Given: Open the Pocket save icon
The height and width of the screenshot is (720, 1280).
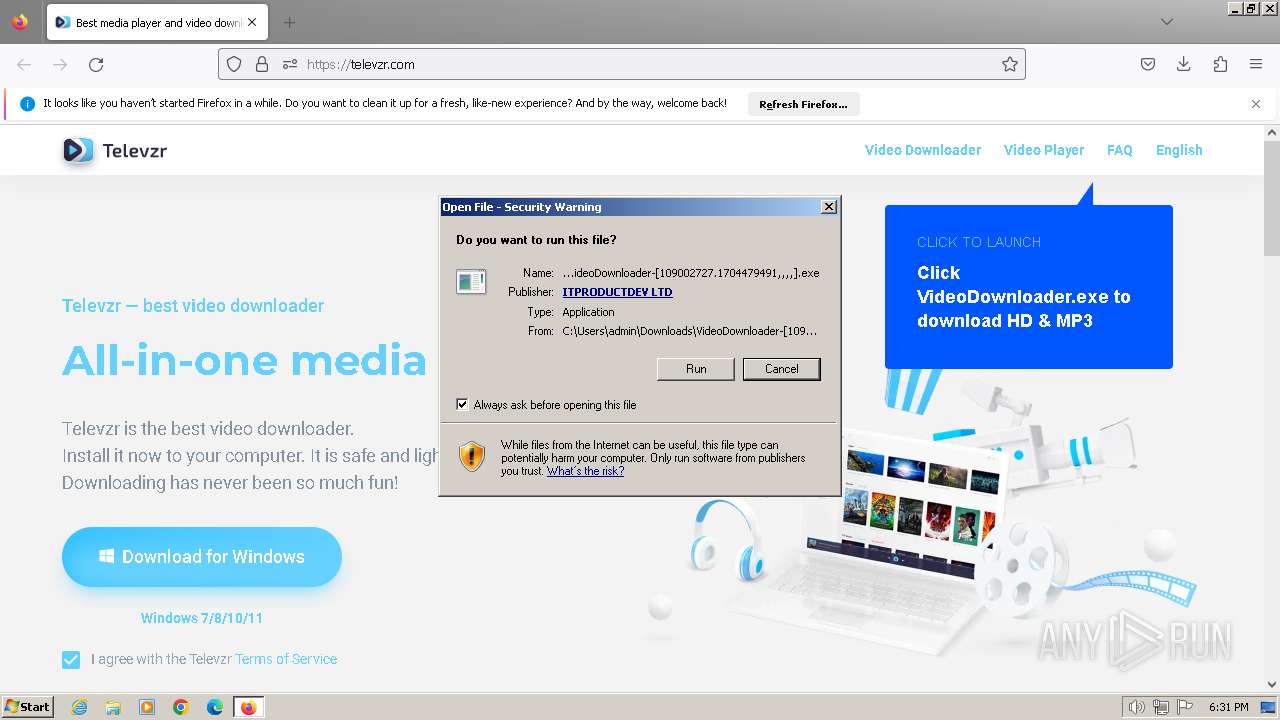Looking at the screenshot, I should [1148, 64].
